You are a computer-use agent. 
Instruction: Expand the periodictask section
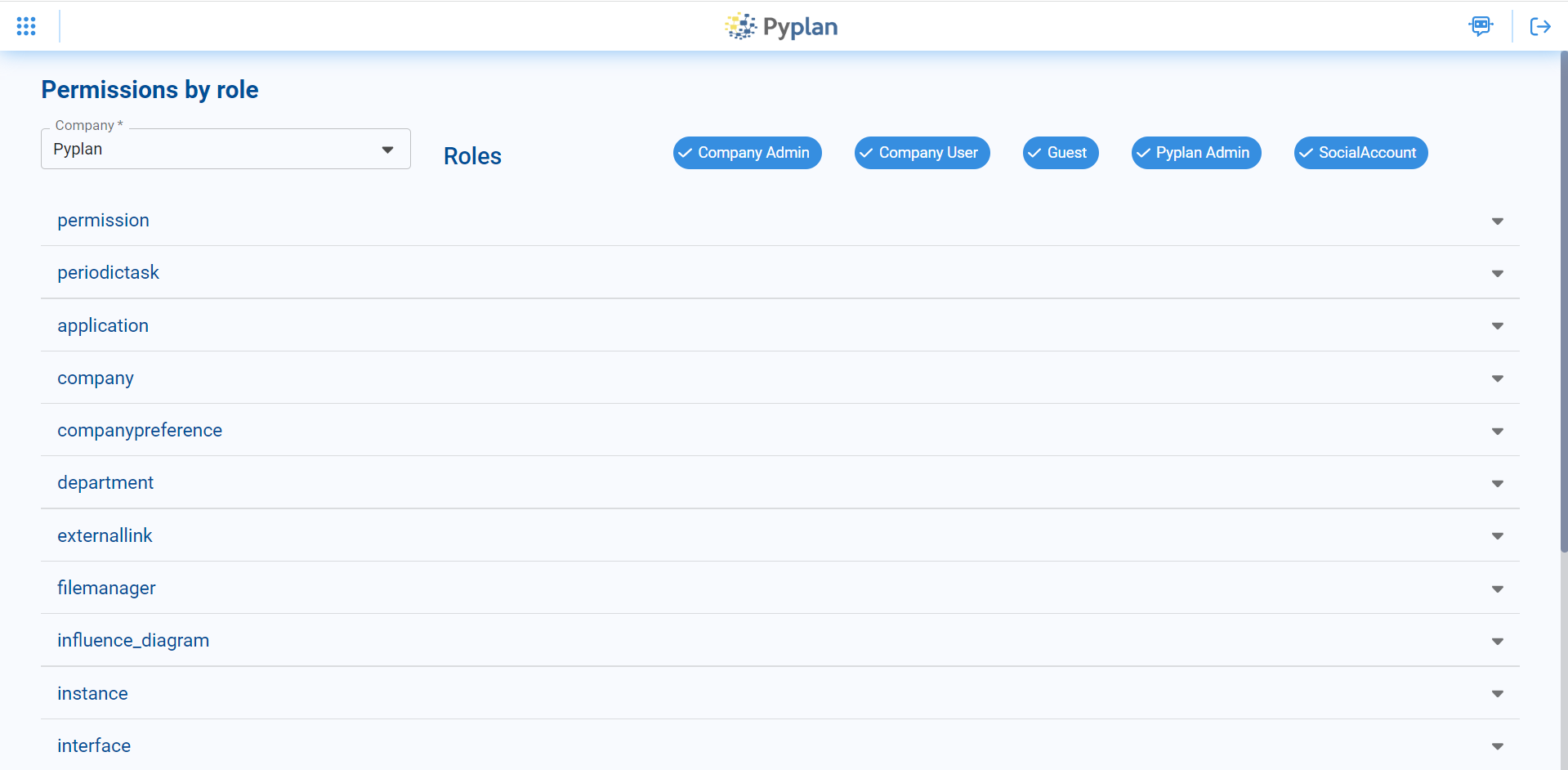[x=1497, y=273]
